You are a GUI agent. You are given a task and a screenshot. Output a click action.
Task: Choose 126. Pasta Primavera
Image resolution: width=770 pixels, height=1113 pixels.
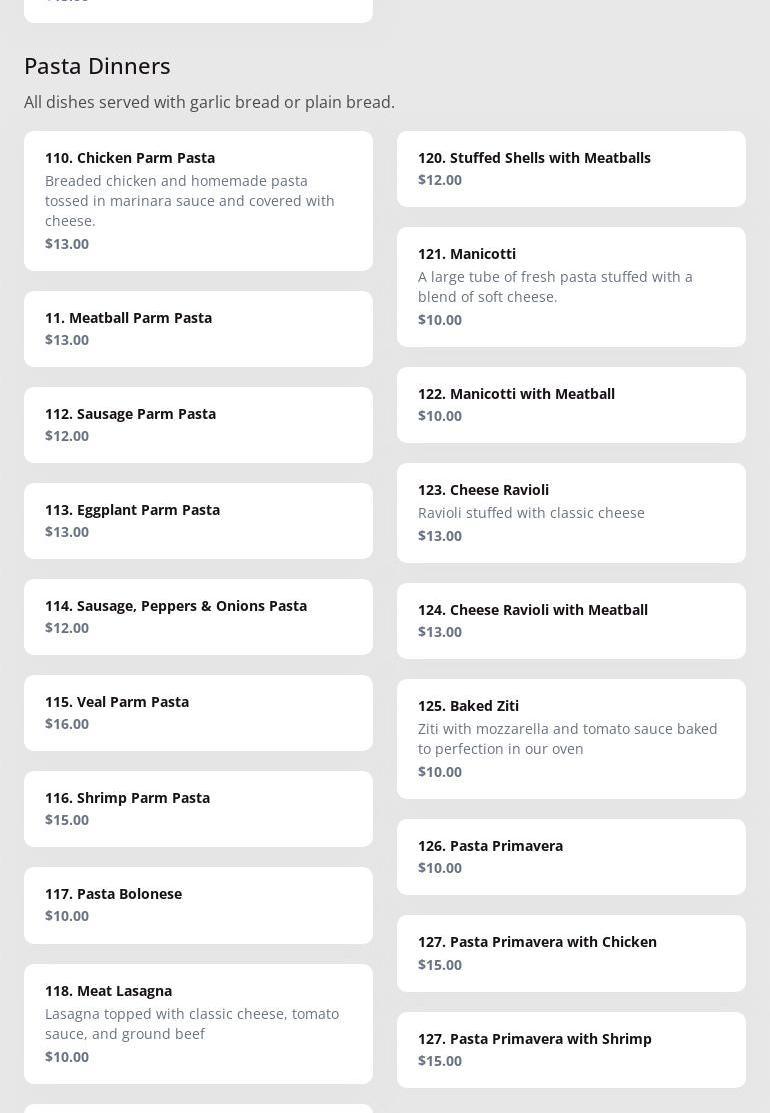[571, 856]
